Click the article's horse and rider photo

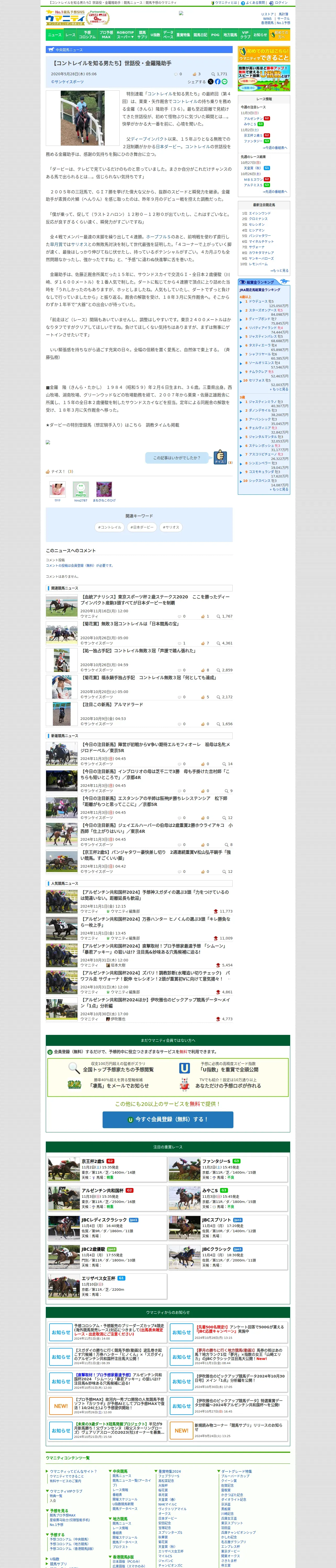point(82,118)
